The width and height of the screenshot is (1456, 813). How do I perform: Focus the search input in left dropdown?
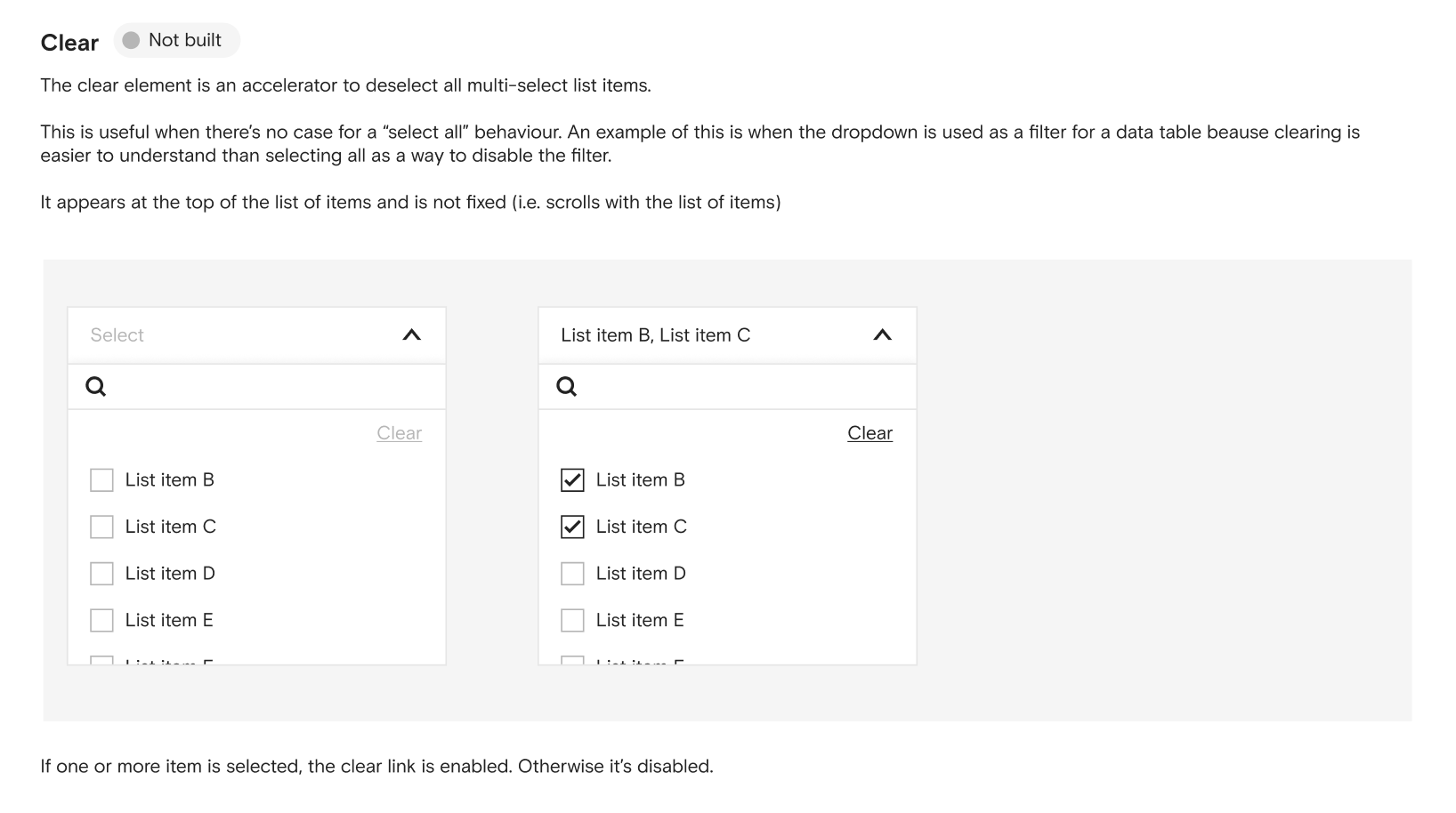pos(257,386)
